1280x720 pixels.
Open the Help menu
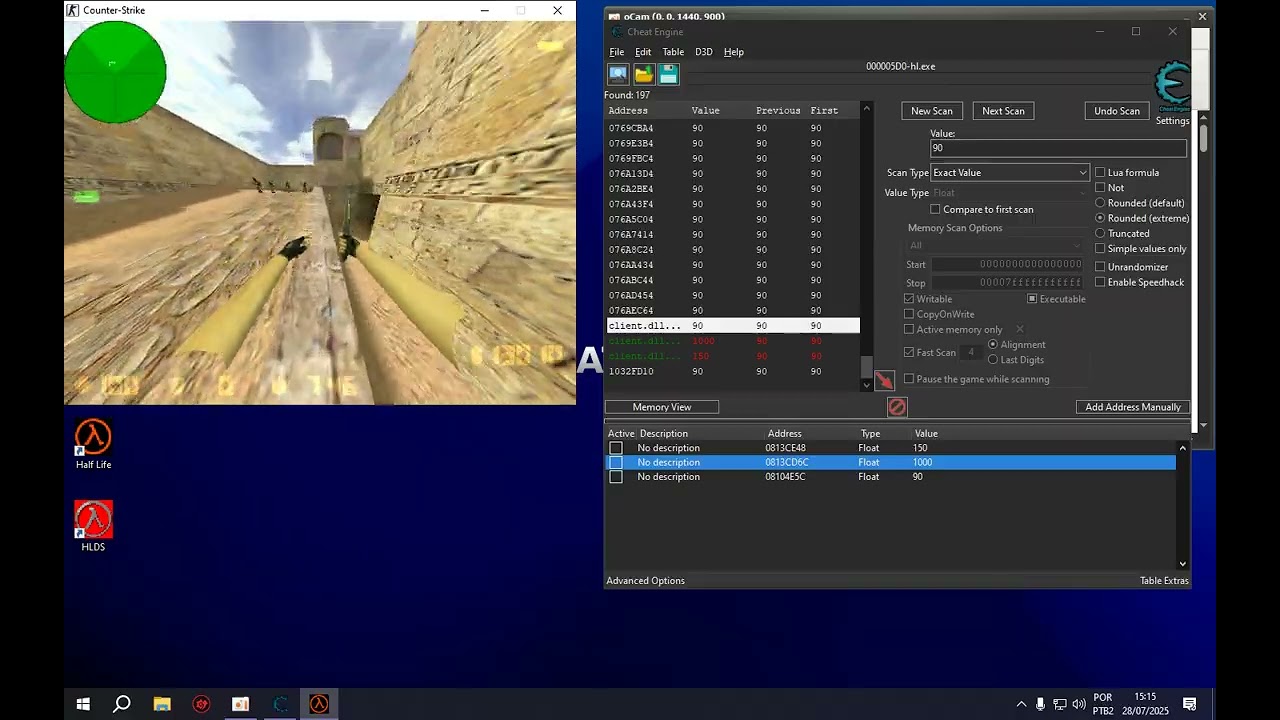tap(734, 52)
